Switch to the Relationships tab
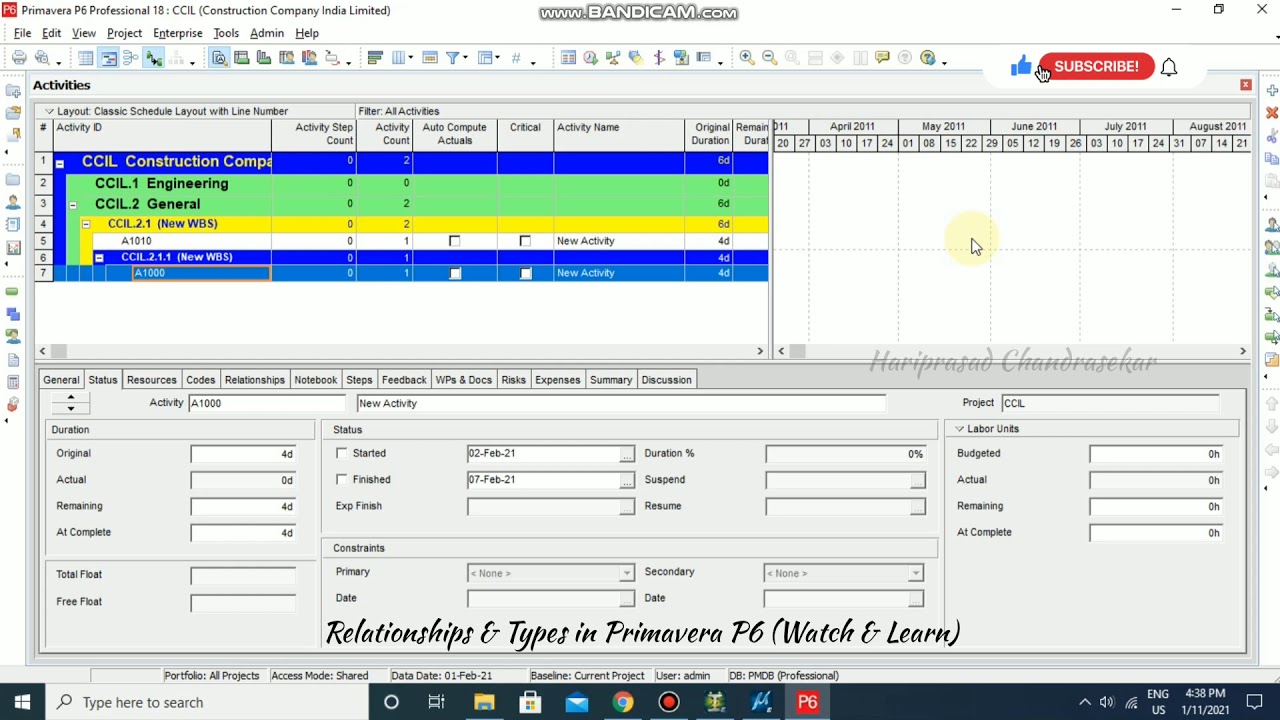The height and width of the screenshot is (720, 1280). click(254, 380)
